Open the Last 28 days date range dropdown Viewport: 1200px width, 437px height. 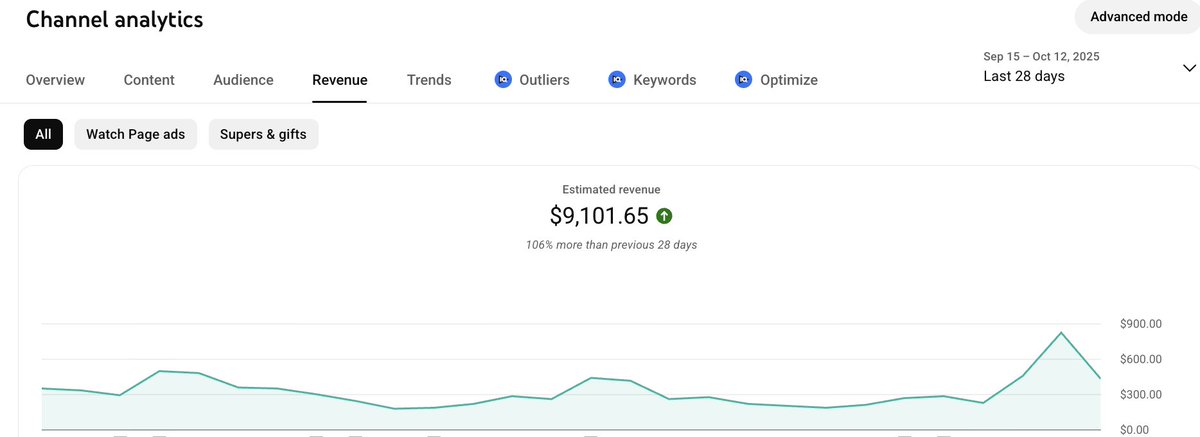(1090, 67)
